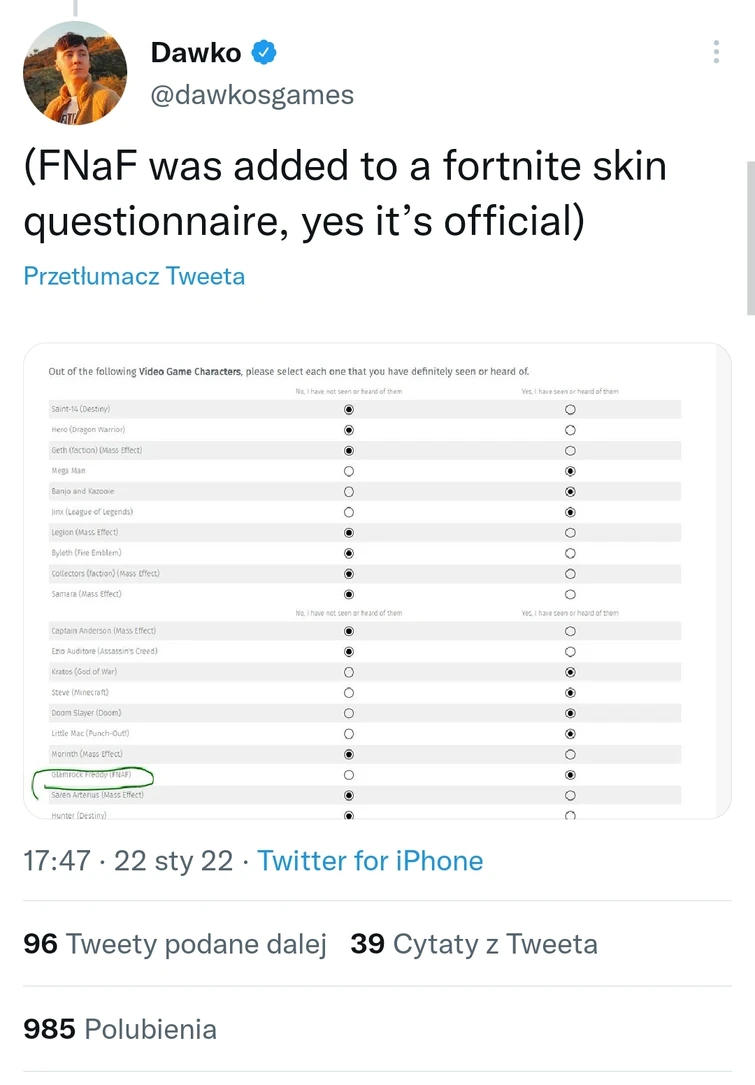This screenshot has height=1085, width=755.
Task: Show the 985 Polubienia likes list
Action: coord(120,1029)
